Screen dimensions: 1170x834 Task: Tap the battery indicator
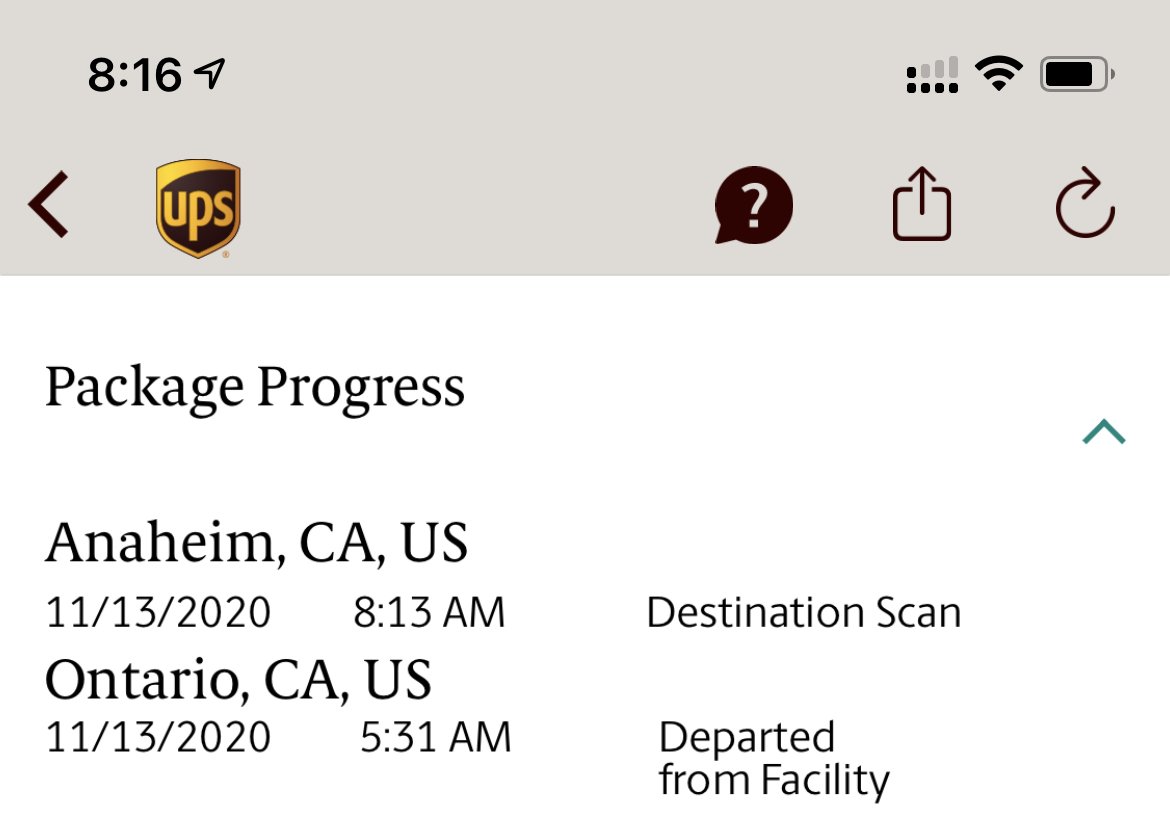point(1077,74)
